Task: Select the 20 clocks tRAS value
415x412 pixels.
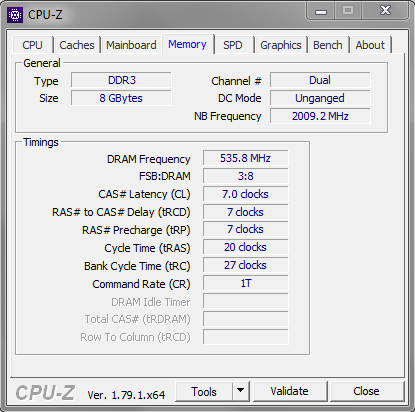Action: 245,247
